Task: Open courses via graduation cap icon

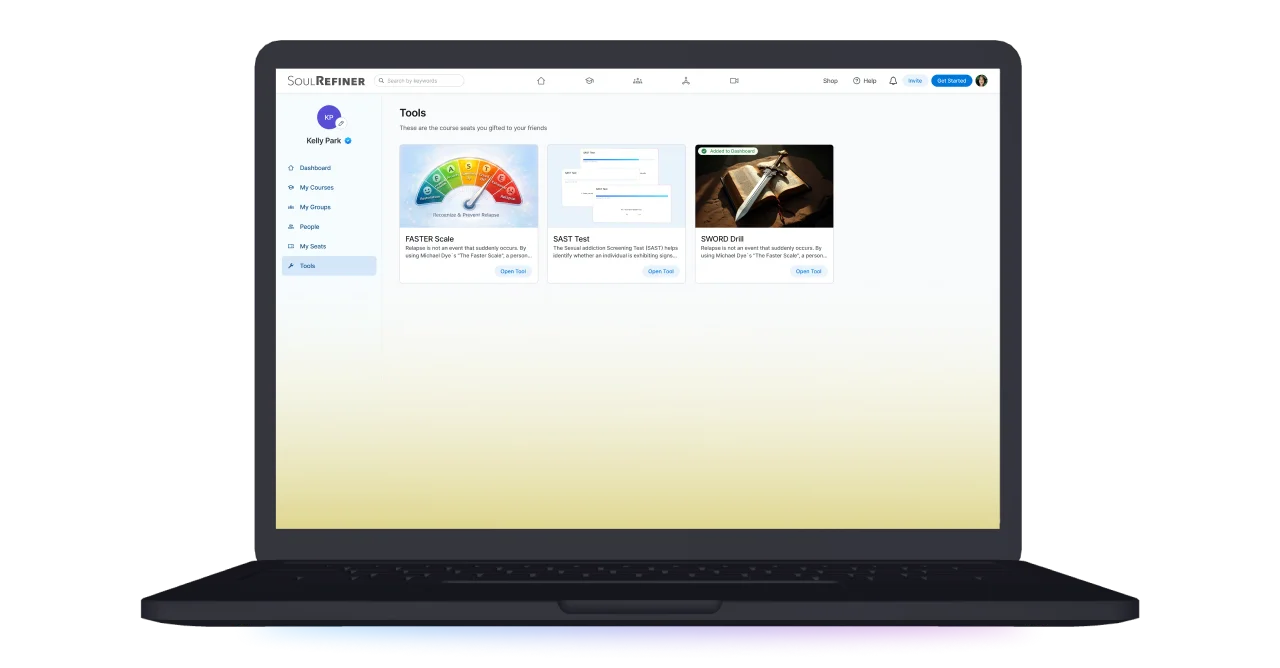Action: pos(589,81)
